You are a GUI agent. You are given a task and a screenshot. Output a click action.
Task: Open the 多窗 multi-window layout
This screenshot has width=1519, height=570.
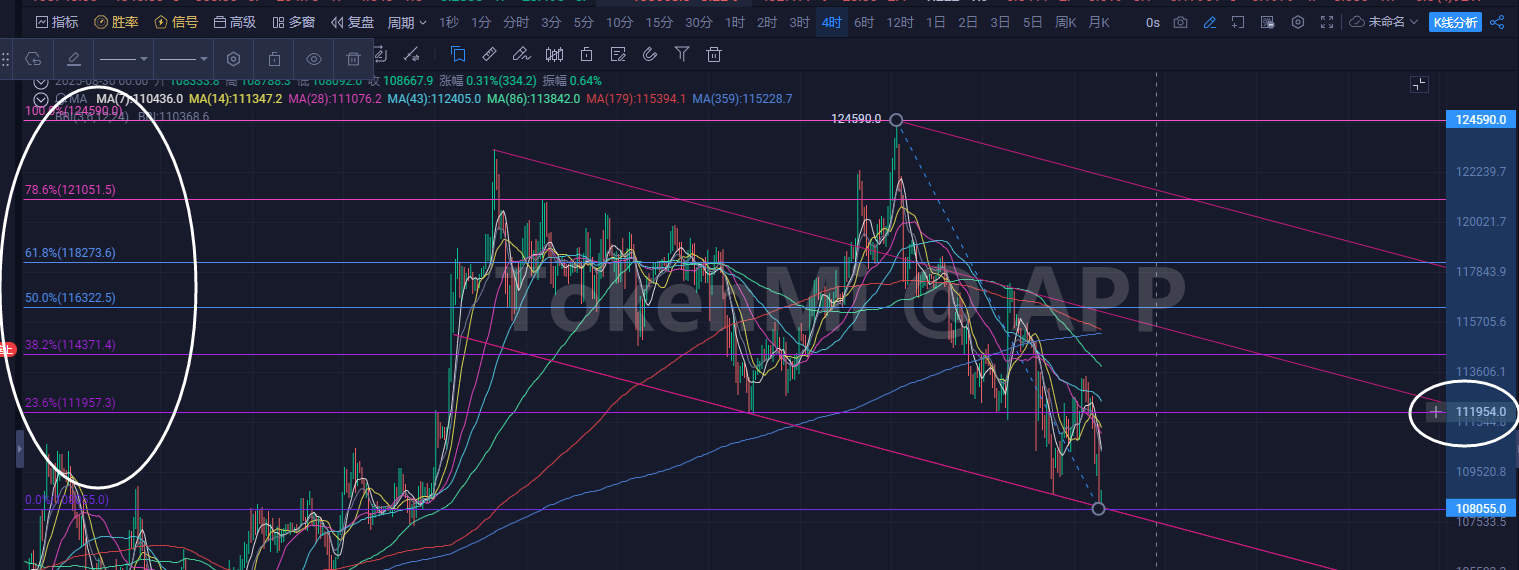click(x=294, y=22)
